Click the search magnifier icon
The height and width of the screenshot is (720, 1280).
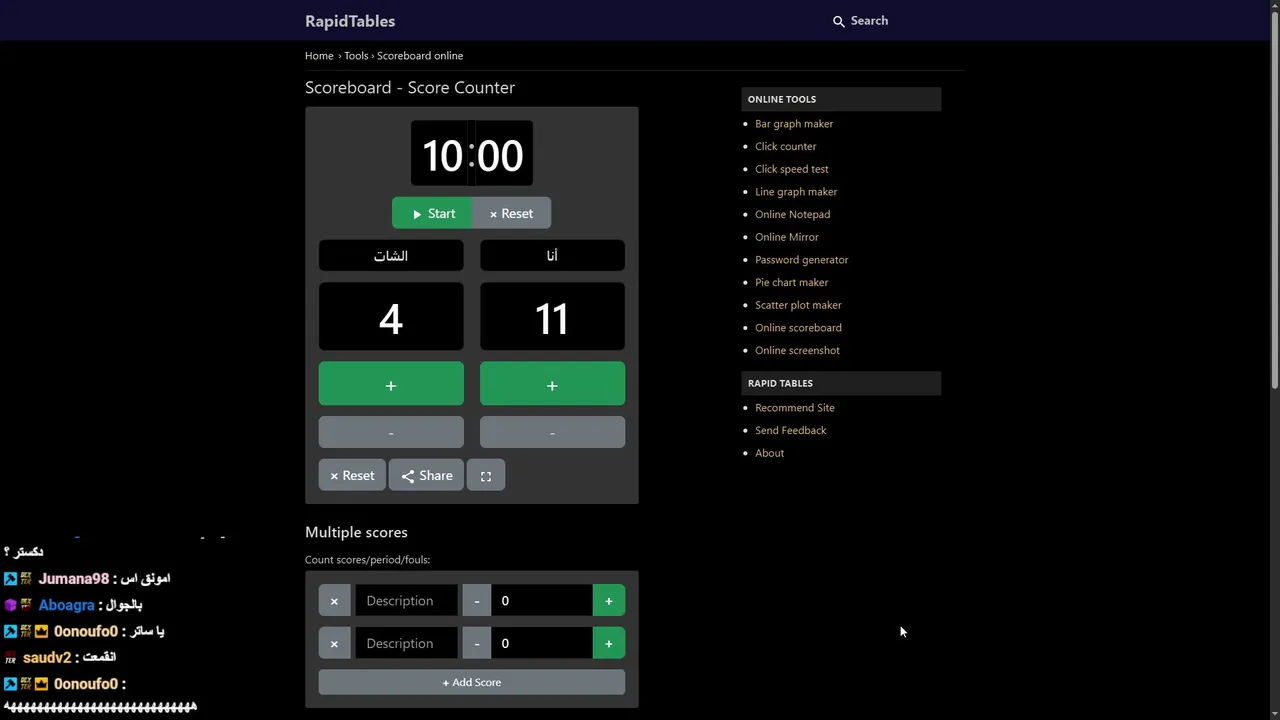point(839,21)
